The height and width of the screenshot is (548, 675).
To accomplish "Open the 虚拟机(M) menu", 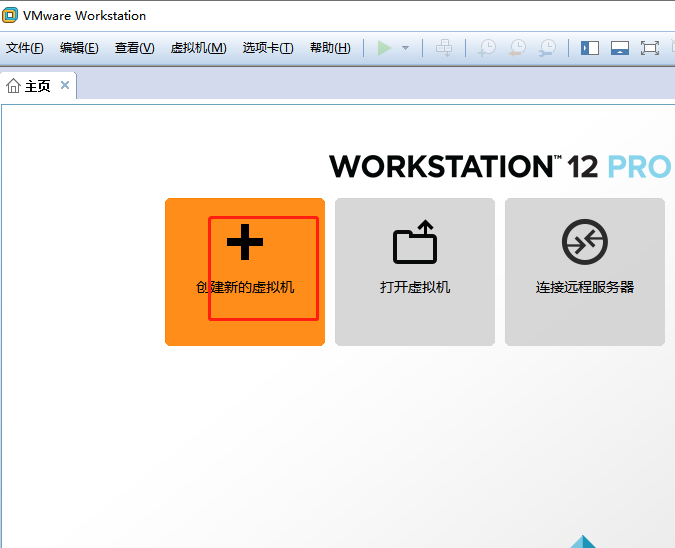I will point(198,48).
